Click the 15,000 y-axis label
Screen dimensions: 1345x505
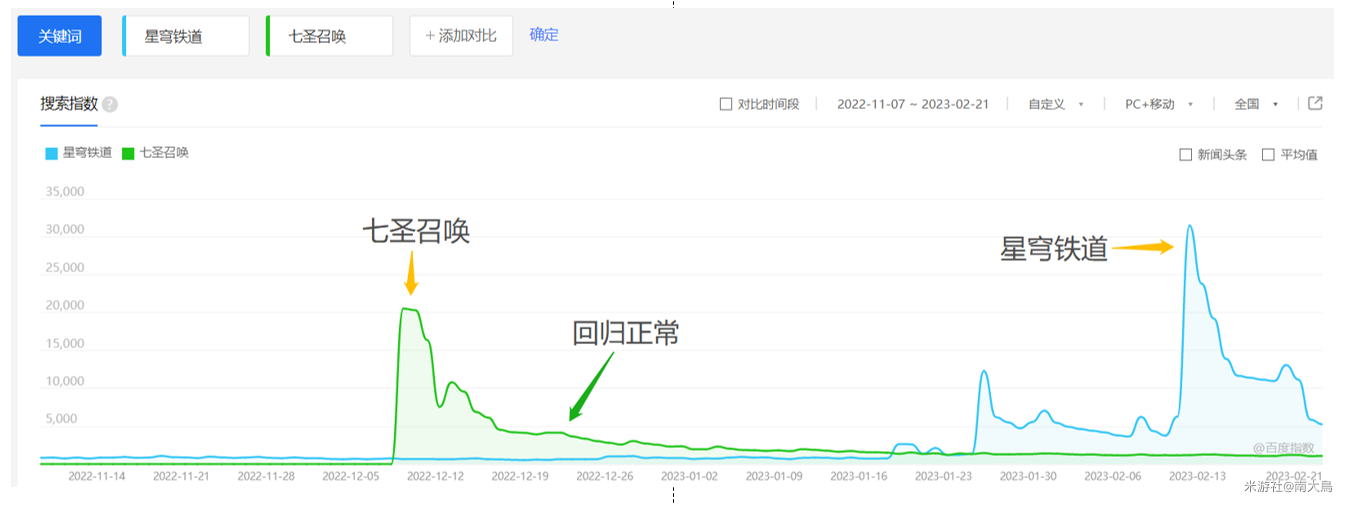(x=65, y=344)
